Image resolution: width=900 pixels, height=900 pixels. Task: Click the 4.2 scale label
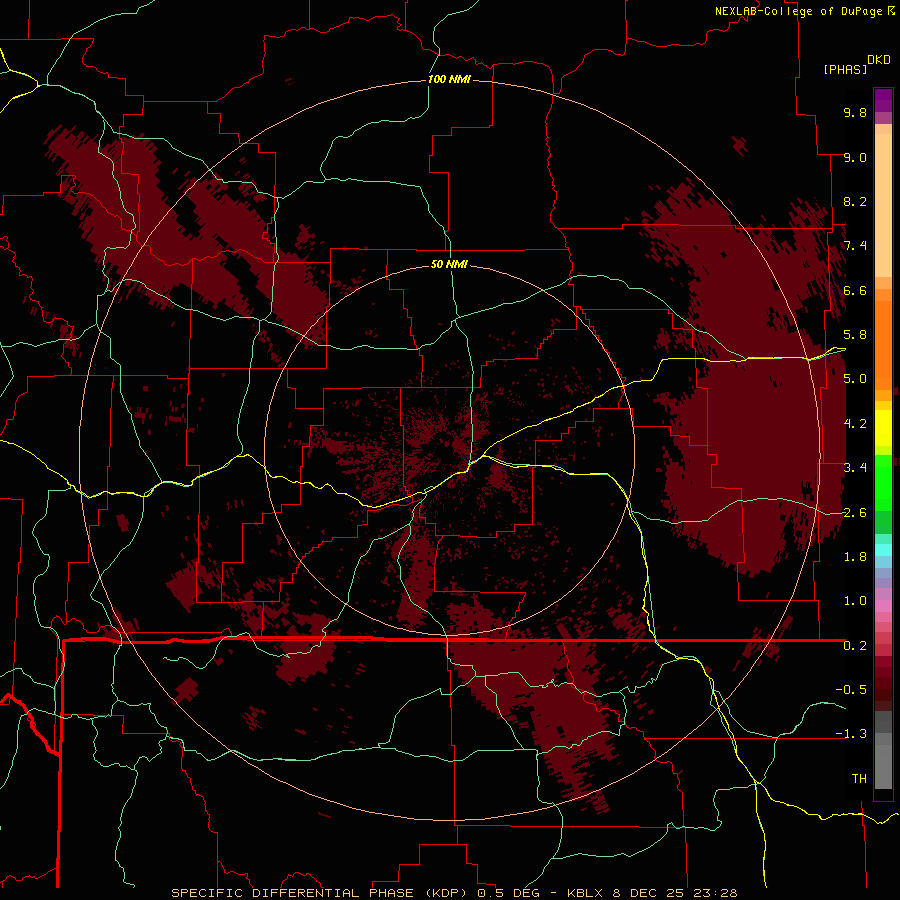[x=855, y=424]
